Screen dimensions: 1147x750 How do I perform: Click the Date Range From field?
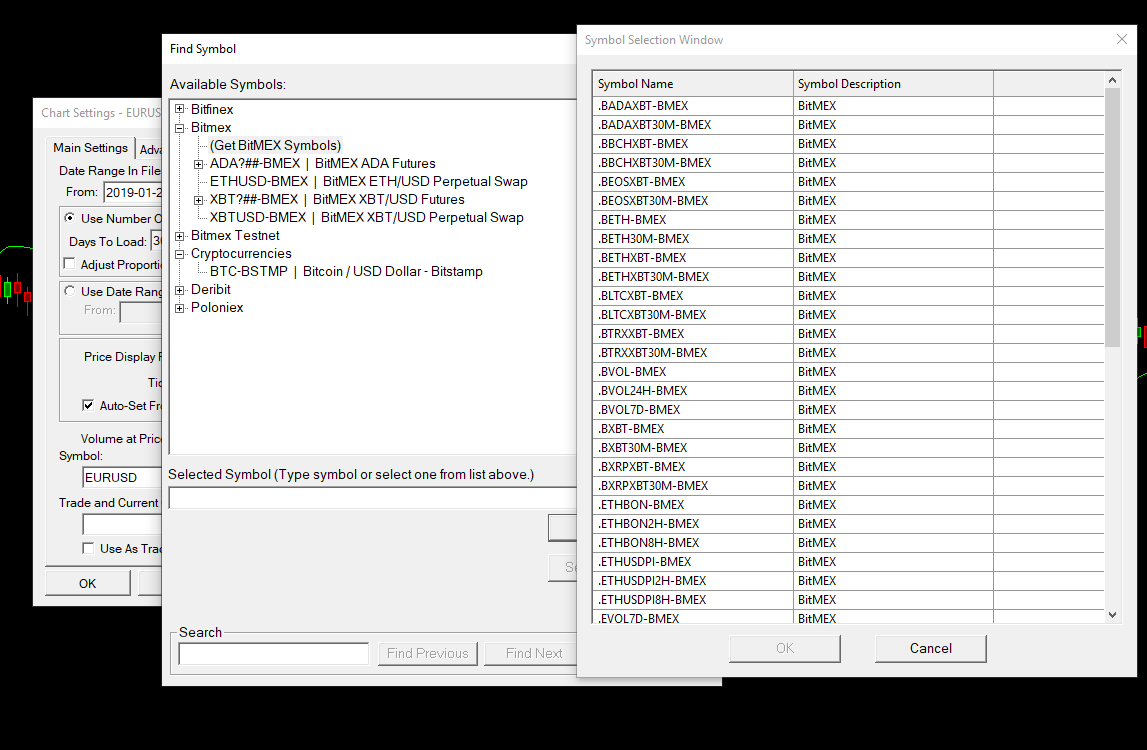tap(132, 192)
